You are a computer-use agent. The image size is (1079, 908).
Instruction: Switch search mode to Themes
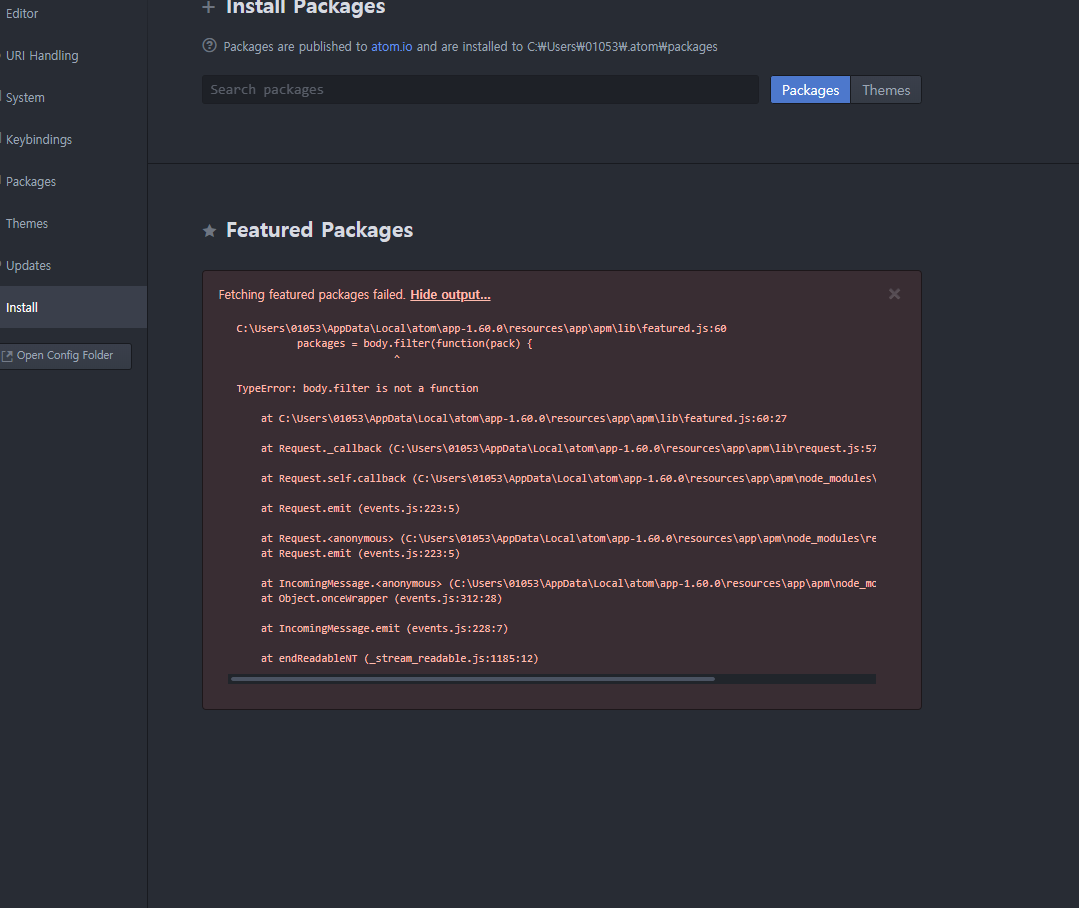click(x=886, y=90)
